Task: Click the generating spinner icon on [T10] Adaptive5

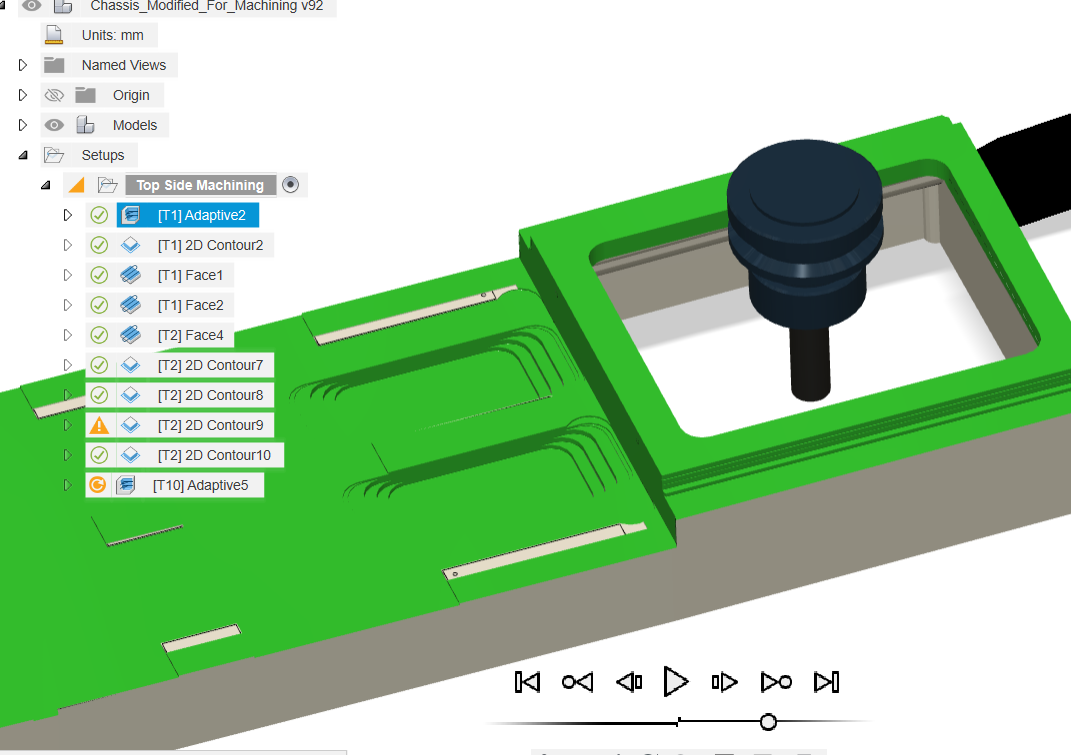Action: (x=99, y=484)
